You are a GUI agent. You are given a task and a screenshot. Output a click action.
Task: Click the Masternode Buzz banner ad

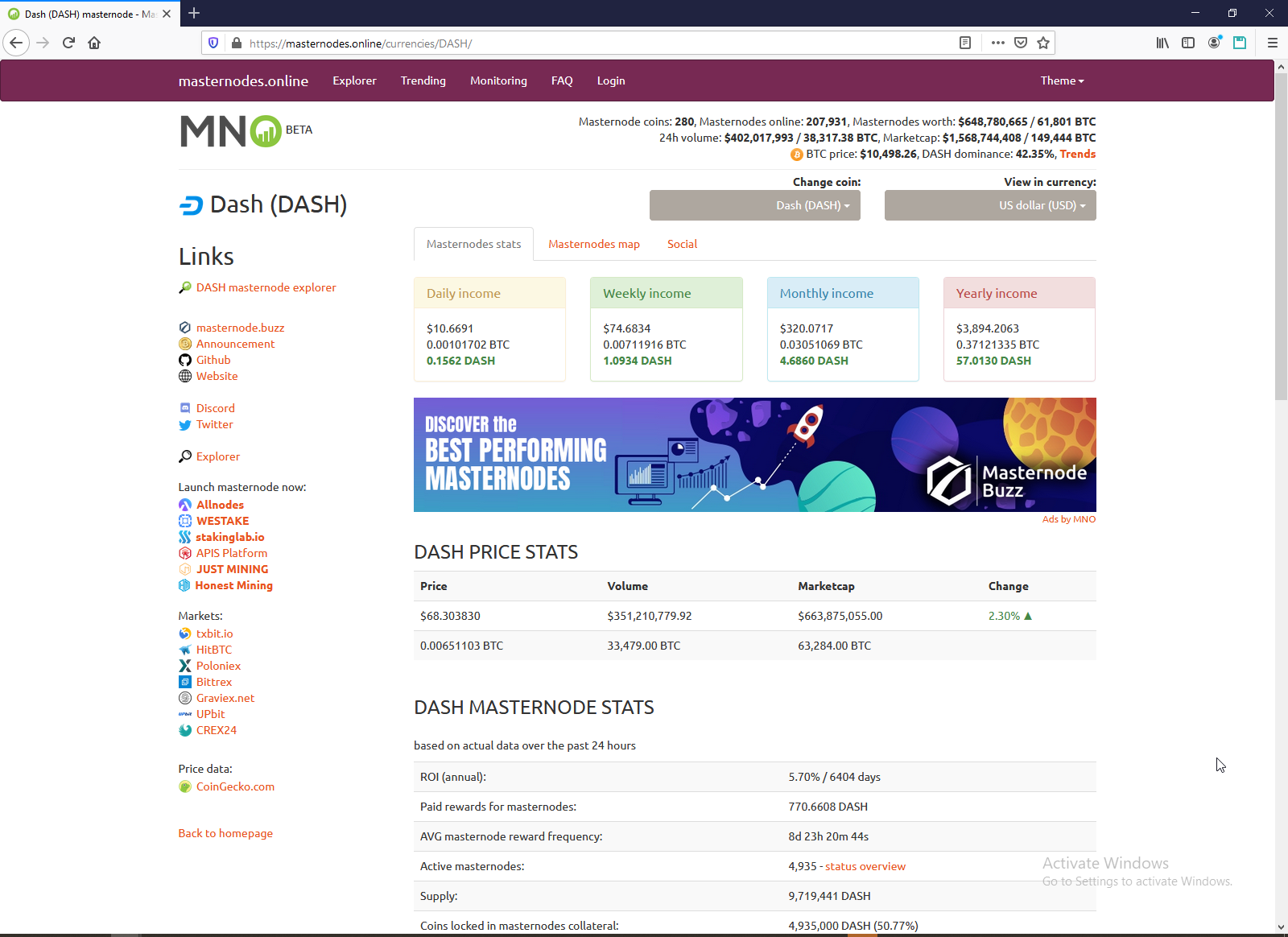[x=755, y=455]
